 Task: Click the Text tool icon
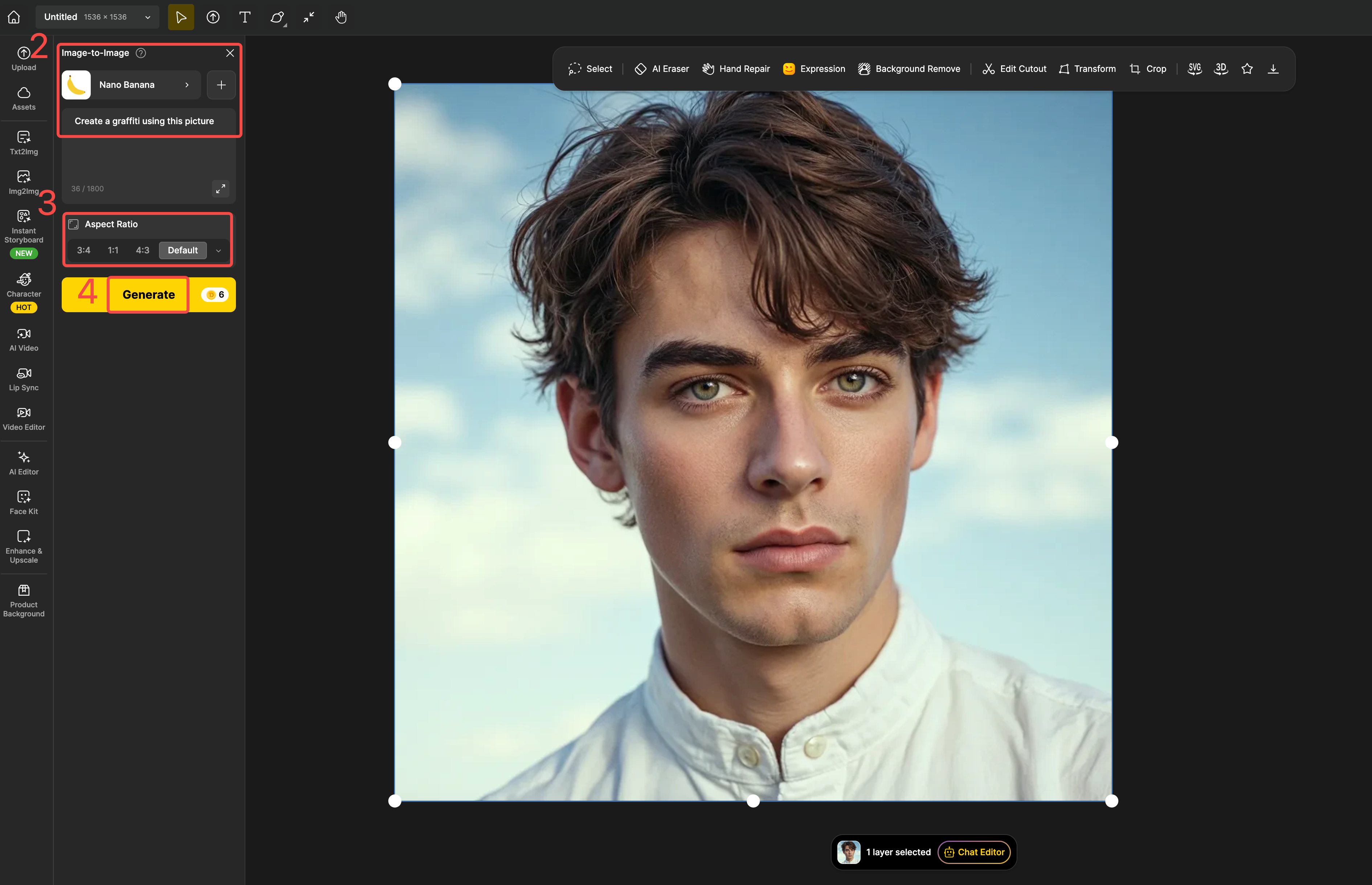tap(245, 17)
